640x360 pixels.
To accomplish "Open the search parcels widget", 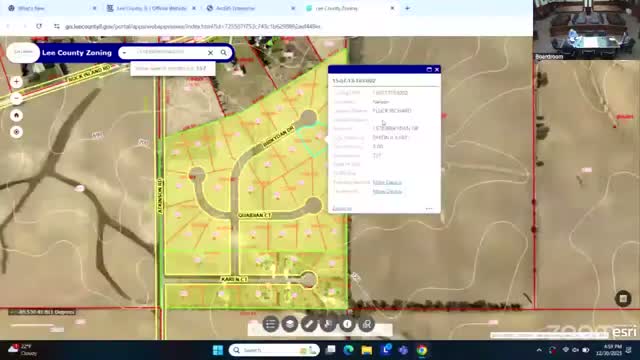I will pyautogui.click(x=367, y=324).
